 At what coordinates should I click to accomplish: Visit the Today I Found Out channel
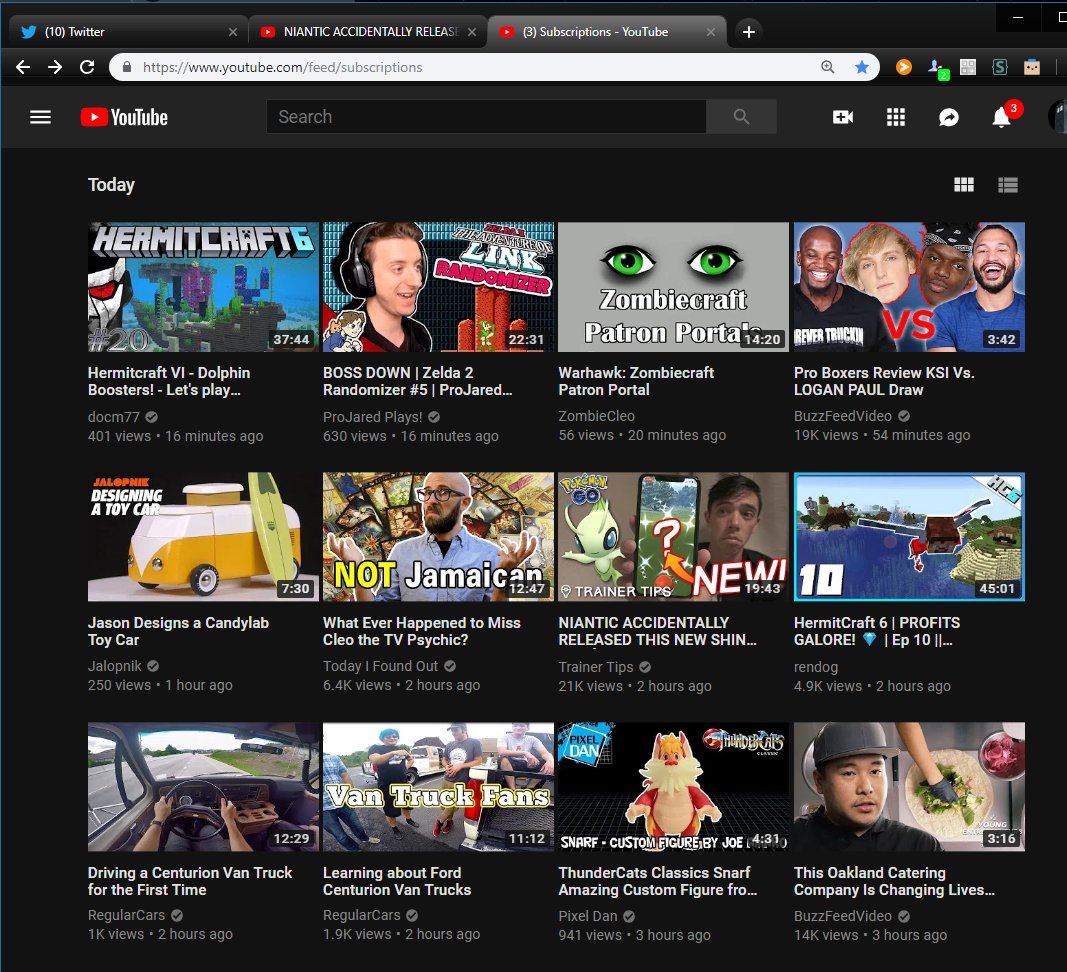[x=380, y=666]
